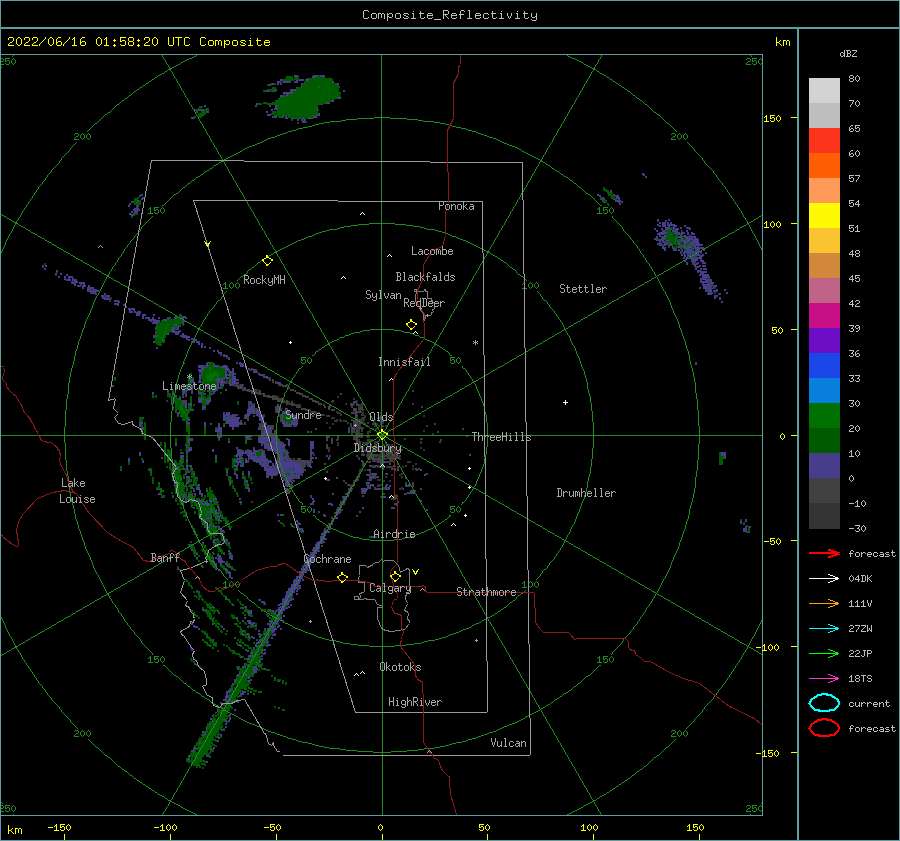Click the Banff label on map
The image size is (900, 841).
pyautogui.click(x=165, y=557)
